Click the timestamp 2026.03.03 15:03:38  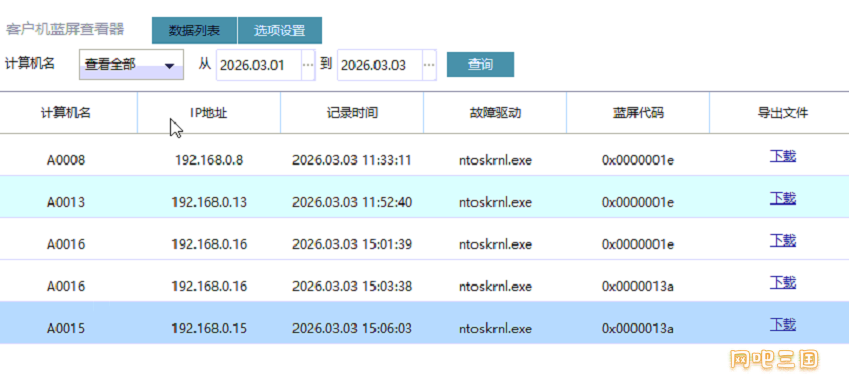click(x=352, y=287)
